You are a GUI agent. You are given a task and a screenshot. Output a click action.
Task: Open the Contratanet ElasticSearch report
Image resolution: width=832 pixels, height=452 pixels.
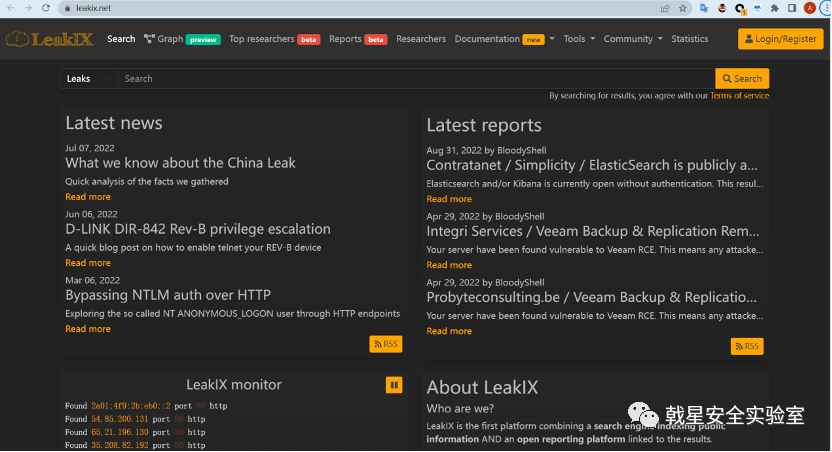[x=592, y=166]
